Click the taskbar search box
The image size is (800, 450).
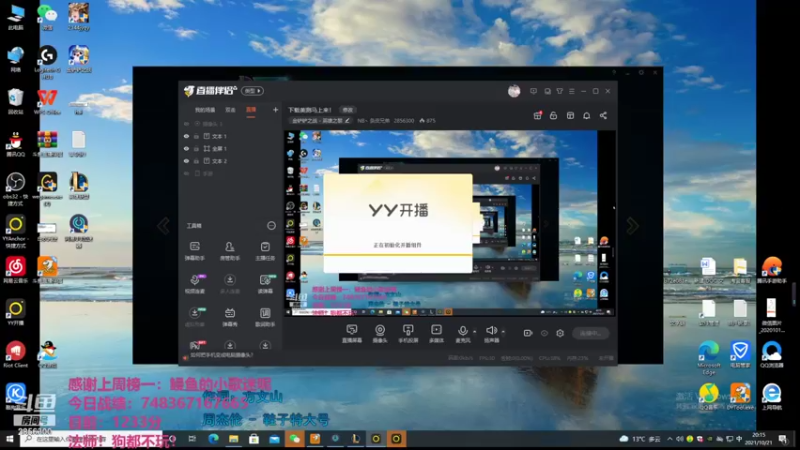click(92, 439)
